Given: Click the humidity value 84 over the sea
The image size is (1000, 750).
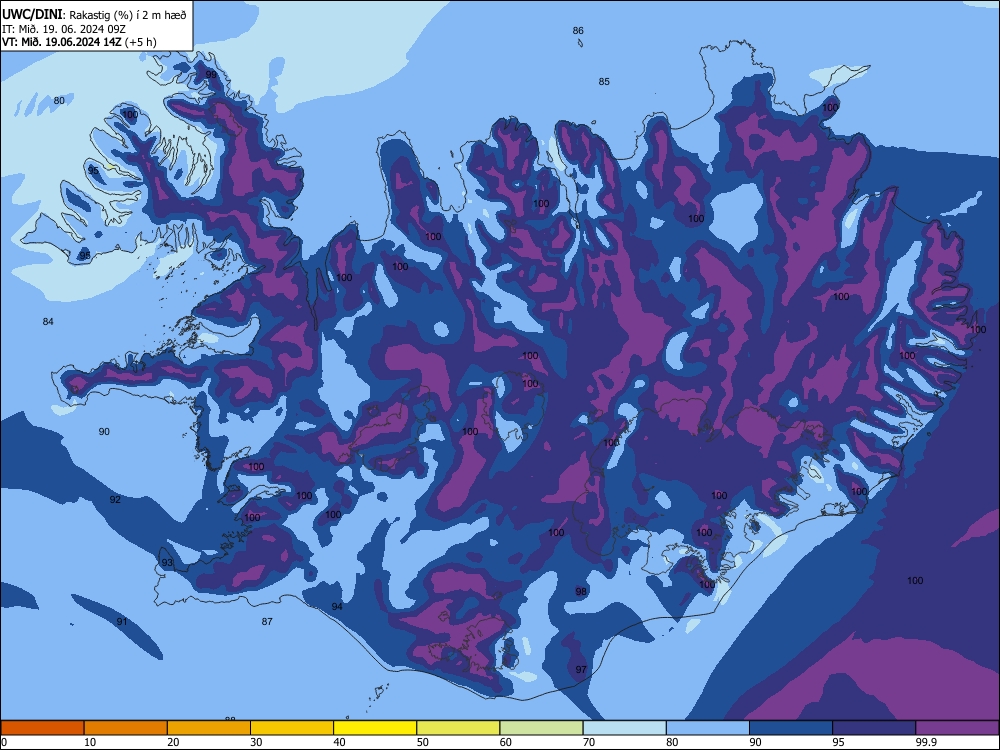Looking at the screenshot, I should [x=48, y=321].
